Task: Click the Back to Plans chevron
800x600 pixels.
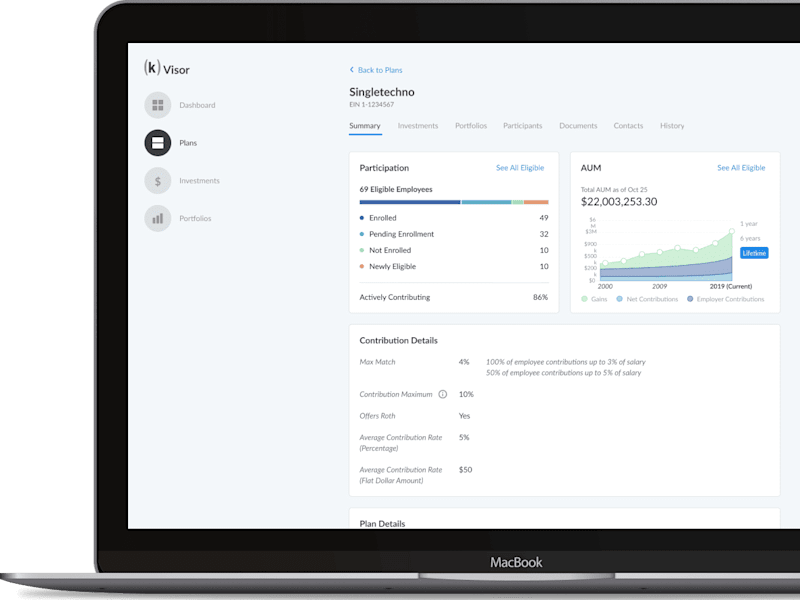Action: pyautogui.click(x=352, y=69)
